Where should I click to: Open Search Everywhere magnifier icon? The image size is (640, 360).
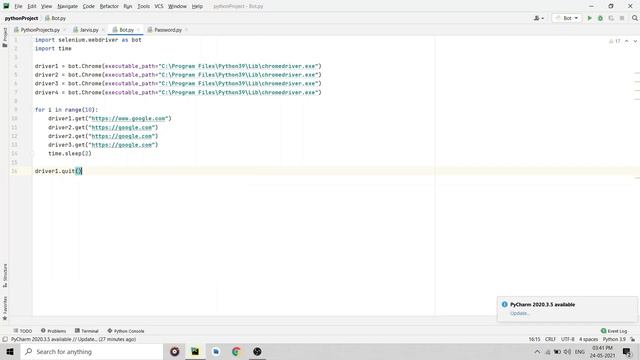coord(635,18)
